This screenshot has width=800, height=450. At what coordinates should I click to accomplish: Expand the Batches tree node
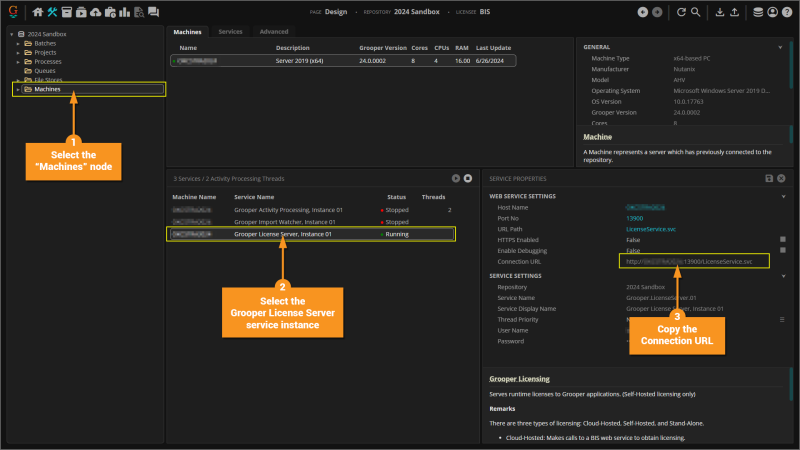click(18, 44)
